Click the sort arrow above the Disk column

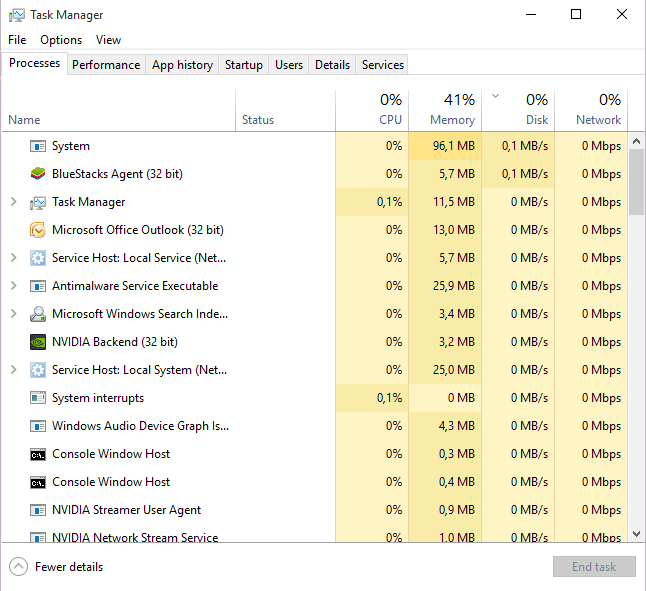coord(496,96)
